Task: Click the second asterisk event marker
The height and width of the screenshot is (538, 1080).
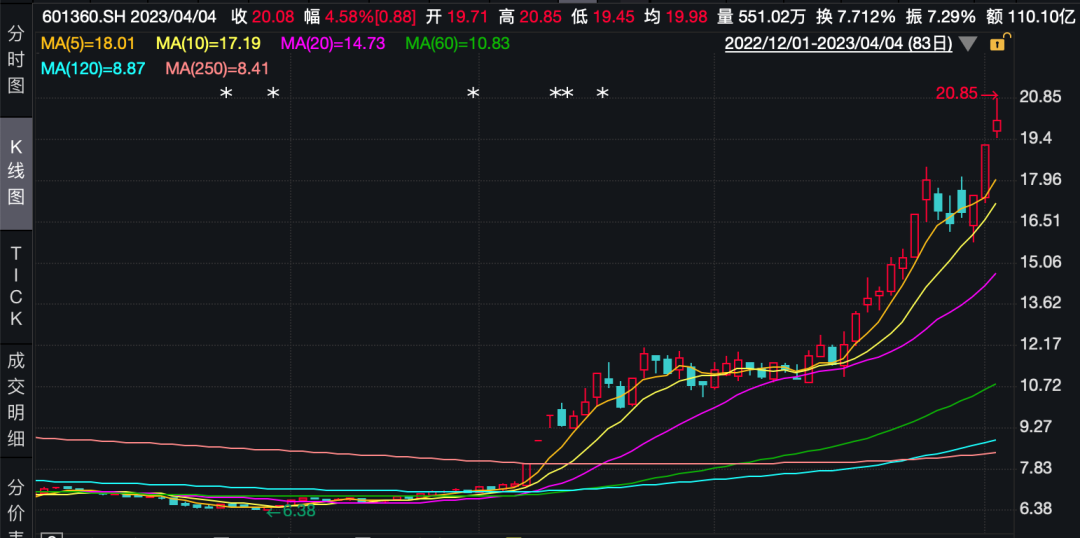Action: click(273, 94)
